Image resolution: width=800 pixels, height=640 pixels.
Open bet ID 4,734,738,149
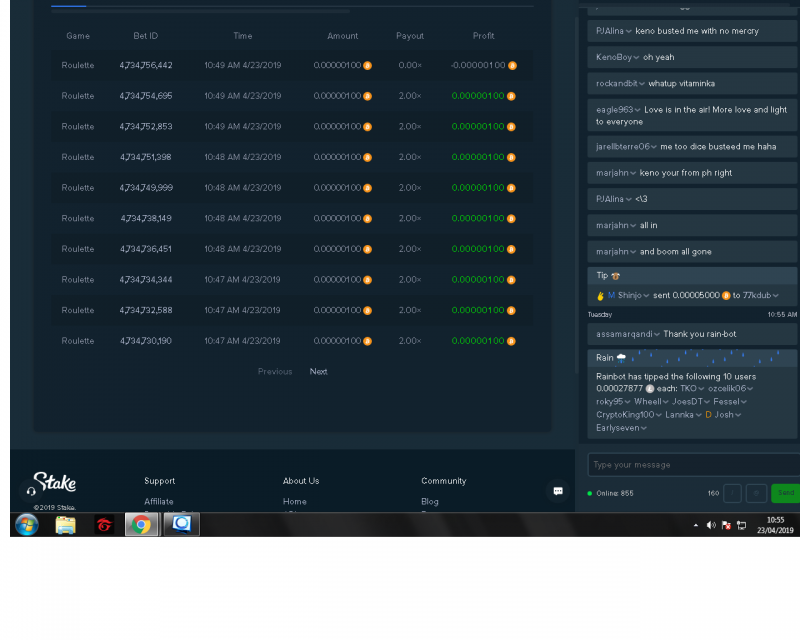tap(146, 218)
